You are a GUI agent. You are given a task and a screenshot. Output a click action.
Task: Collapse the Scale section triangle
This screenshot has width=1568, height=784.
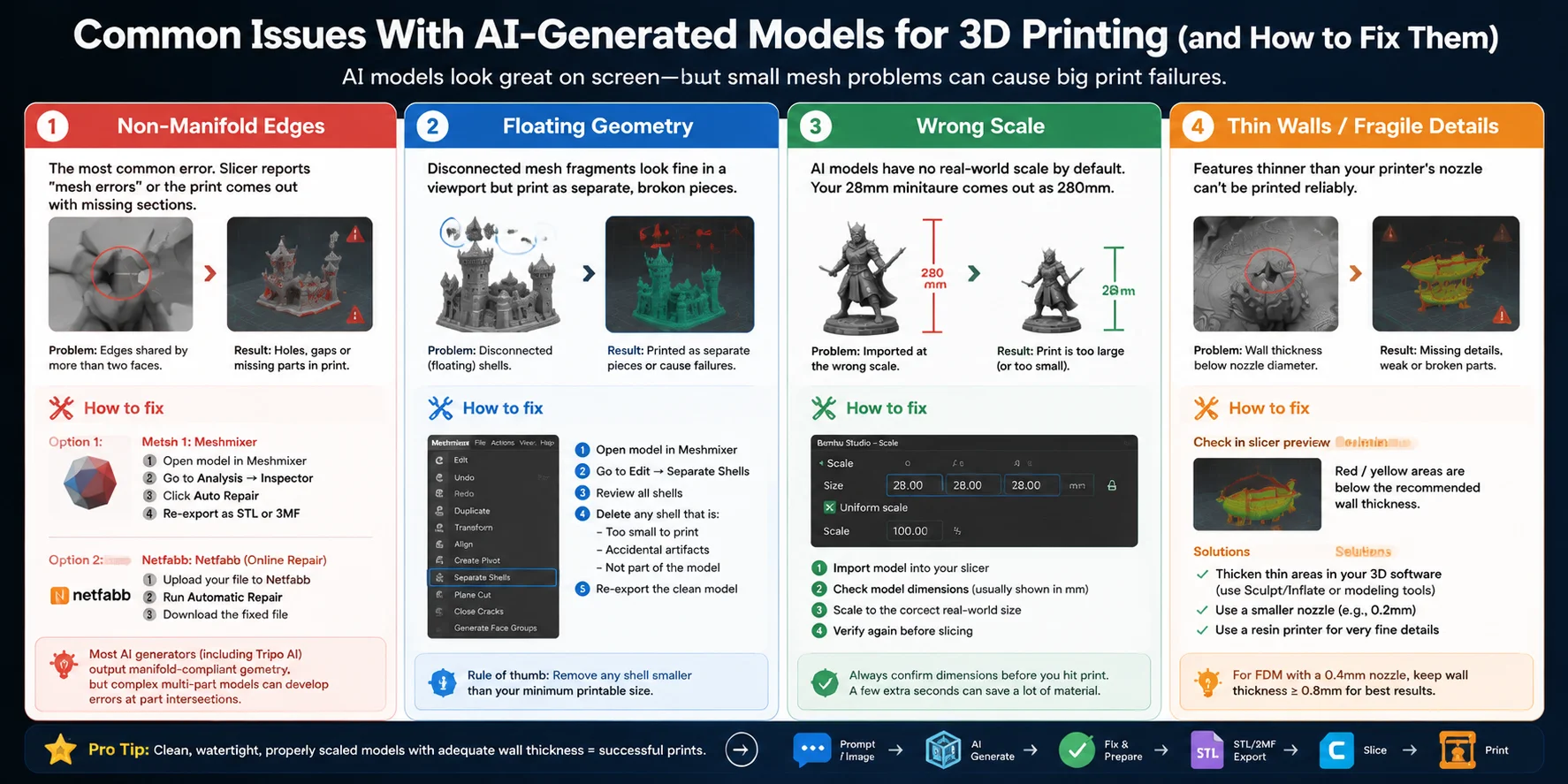[821, 463]
